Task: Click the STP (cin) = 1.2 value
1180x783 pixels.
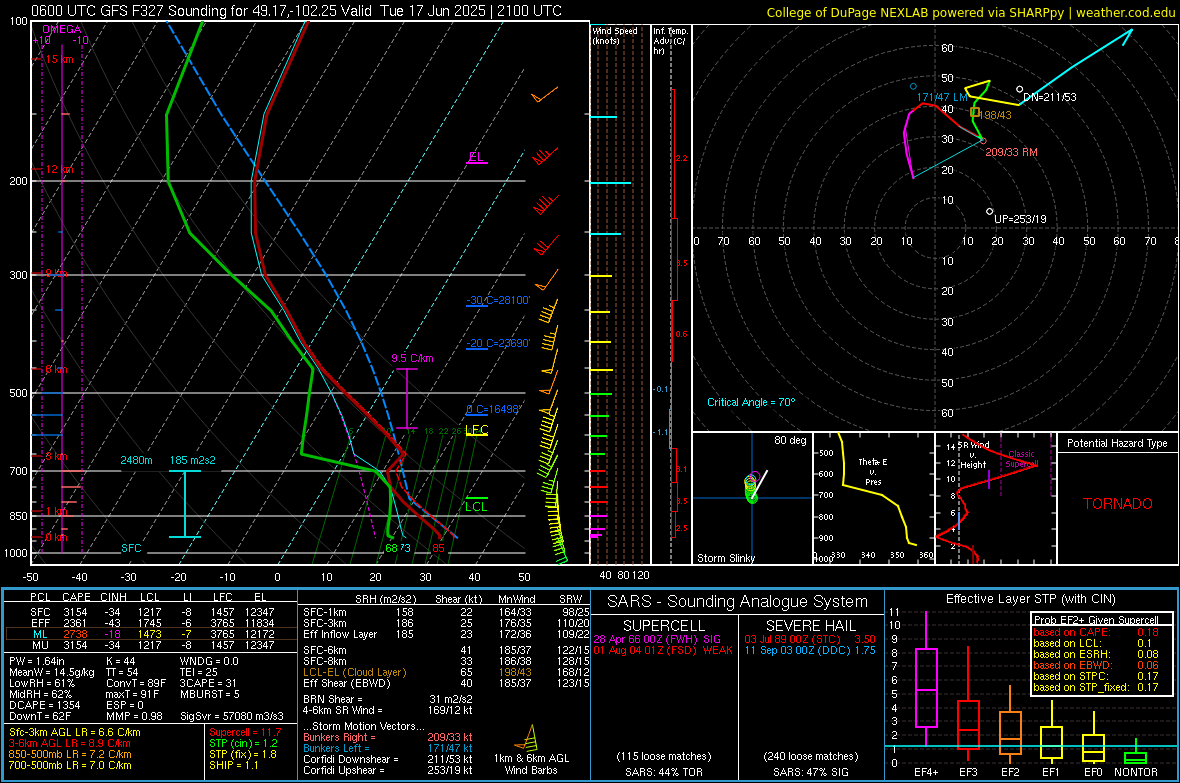Action: [243, 743]
